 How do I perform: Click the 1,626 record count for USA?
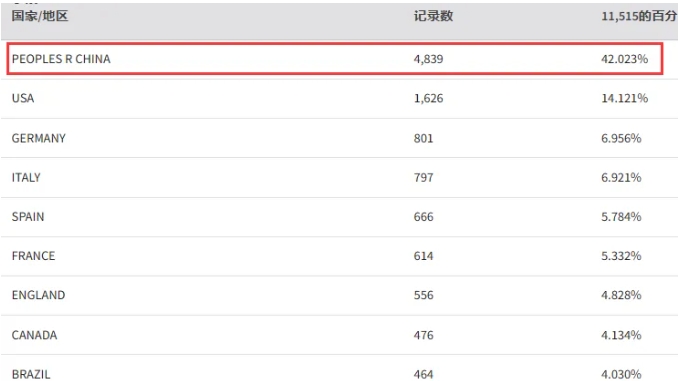point(428,98)
